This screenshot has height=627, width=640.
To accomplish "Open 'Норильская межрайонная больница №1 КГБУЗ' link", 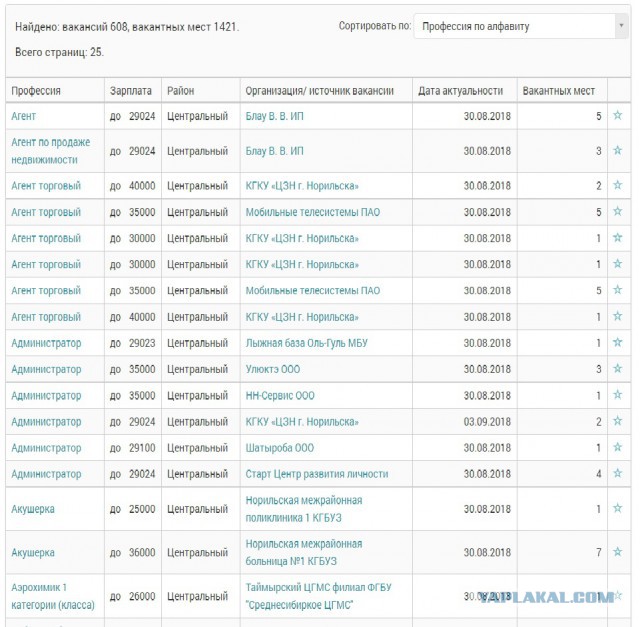I will [x=304, y=553].
